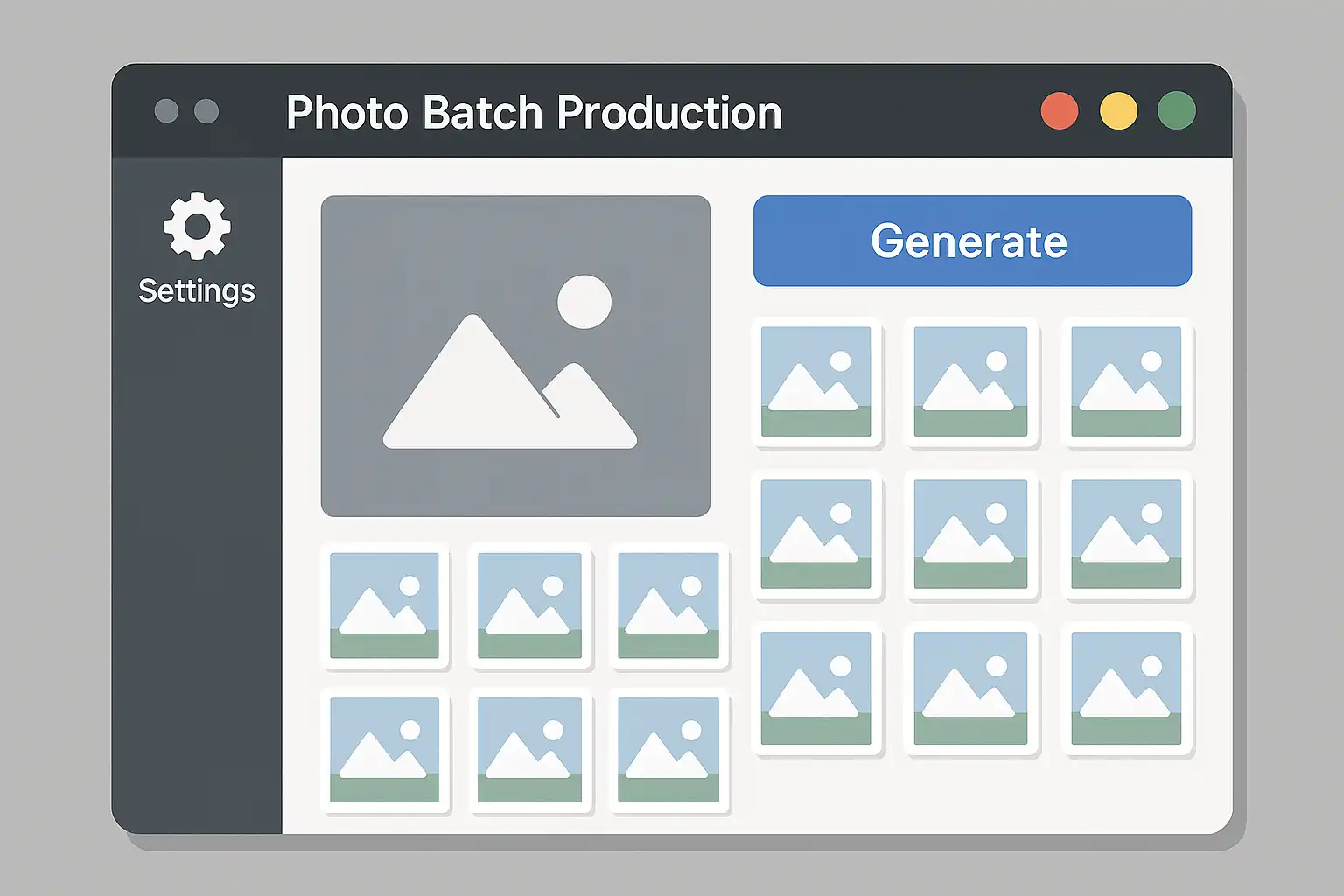Click the red circle in title bar

[x=1059, y=111]
